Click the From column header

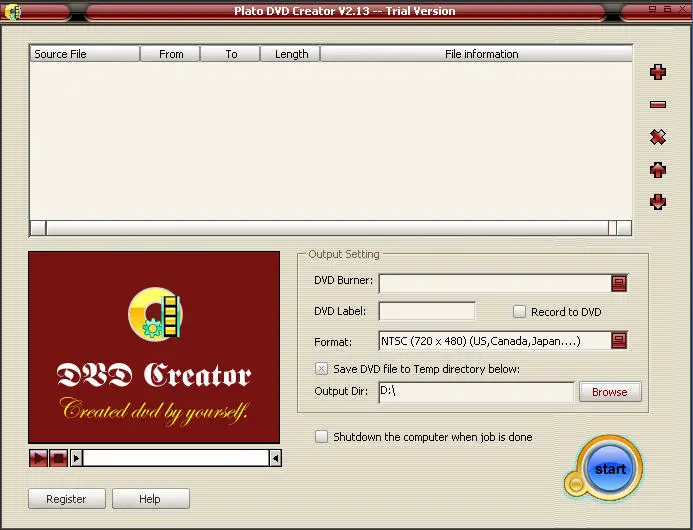[170, 54]
